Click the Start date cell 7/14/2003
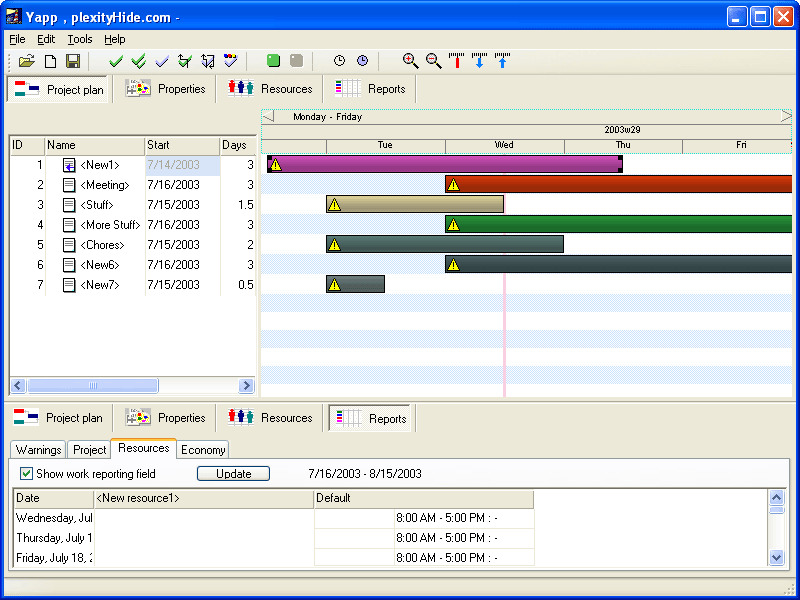Image resolution: width=800 pixels, height=600 pixels. point(183,165)
